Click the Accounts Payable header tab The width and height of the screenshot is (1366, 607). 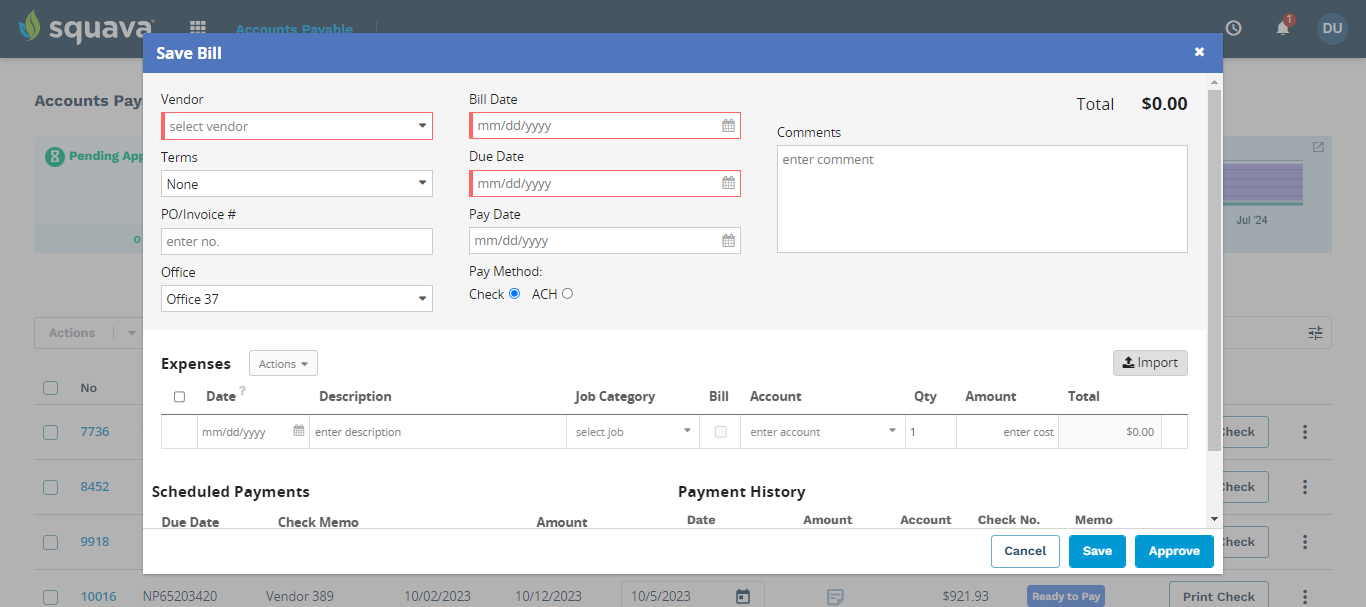click(x=294, y=29)
